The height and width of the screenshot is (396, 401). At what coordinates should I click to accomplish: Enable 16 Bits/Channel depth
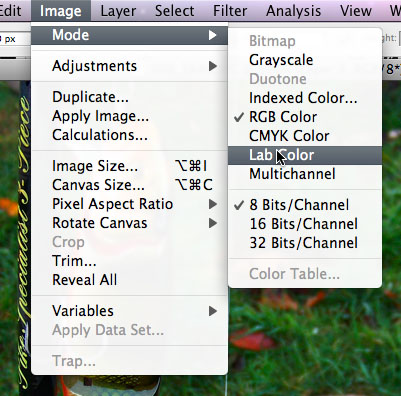click(305, 224)
